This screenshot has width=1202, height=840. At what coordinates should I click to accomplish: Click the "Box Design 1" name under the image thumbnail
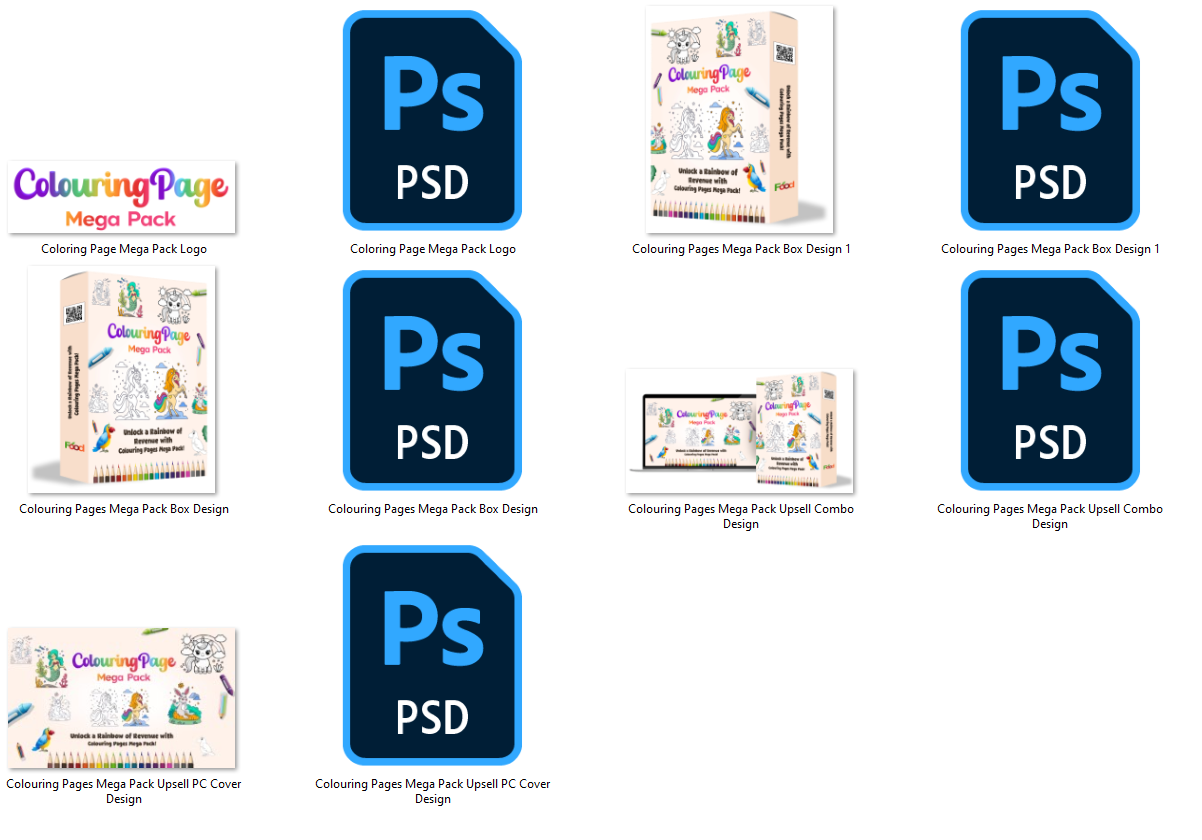(742, 249)
